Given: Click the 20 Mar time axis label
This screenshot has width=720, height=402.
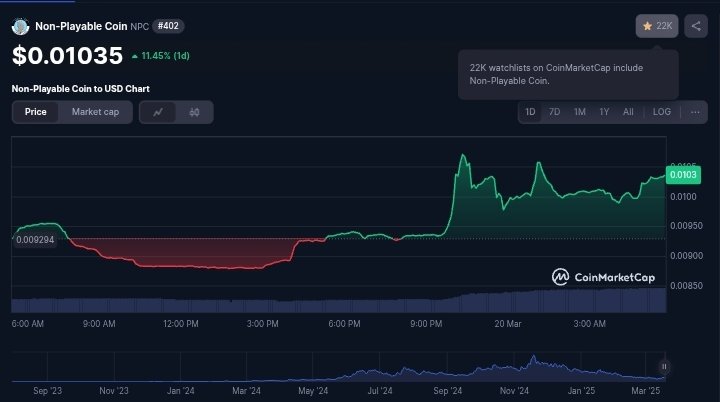Looking at the screenshot, I should click(508, 324).
